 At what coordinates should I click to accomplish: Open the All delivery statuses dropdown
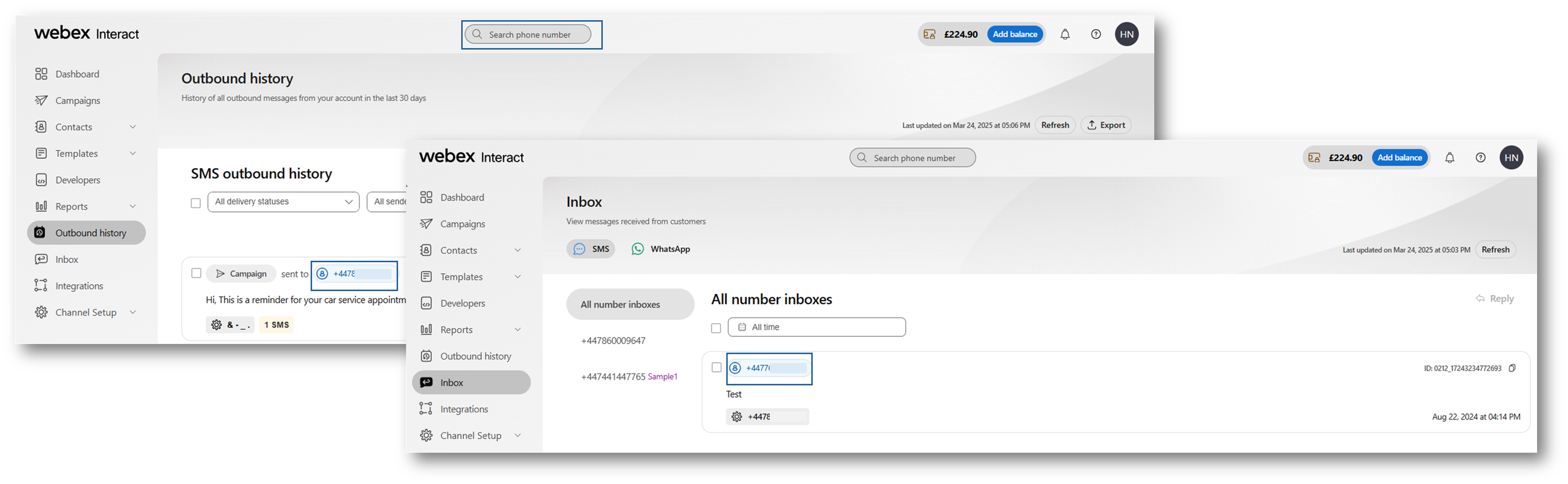pos(283,201)
